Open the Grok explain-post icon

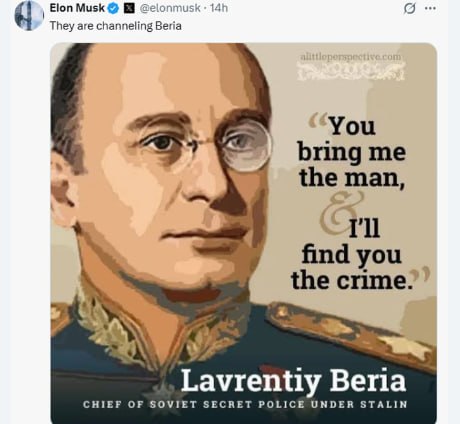coord(410,9)
